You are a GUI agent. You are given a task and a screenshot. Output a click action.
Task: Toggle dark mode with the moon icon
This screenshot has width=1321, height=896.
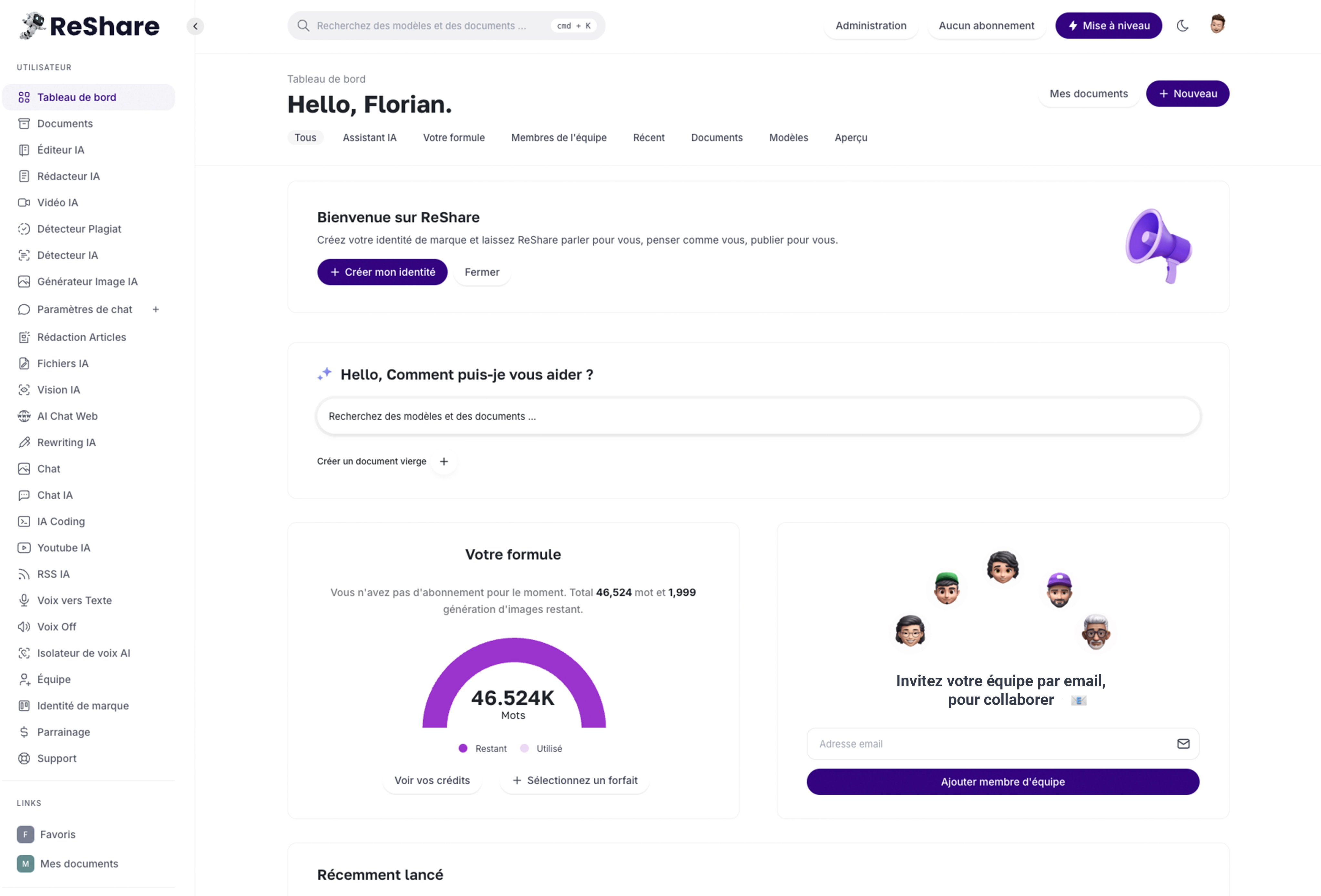click(x=1182, y=25)
